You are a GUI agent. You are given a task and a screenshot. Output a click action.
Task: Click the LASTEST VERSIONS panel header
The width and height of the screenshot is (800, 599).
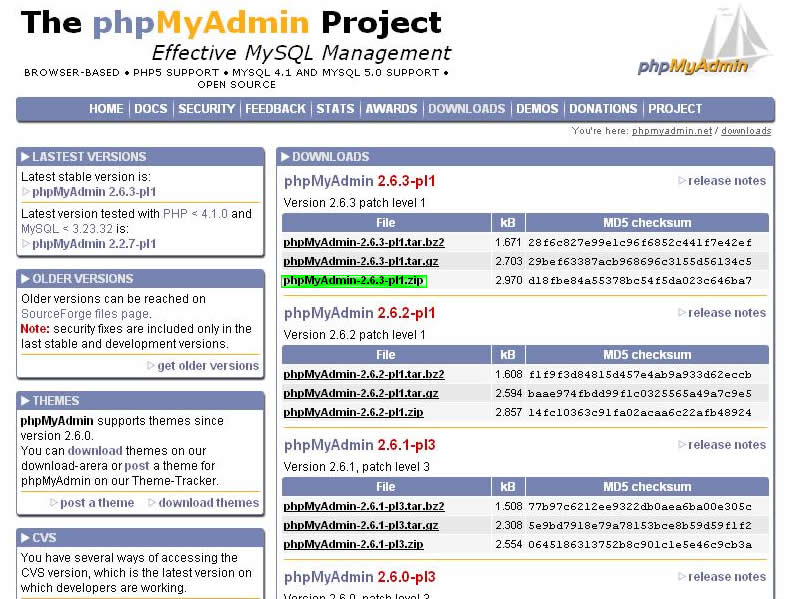pyautogui.click(x=140, y=157)
